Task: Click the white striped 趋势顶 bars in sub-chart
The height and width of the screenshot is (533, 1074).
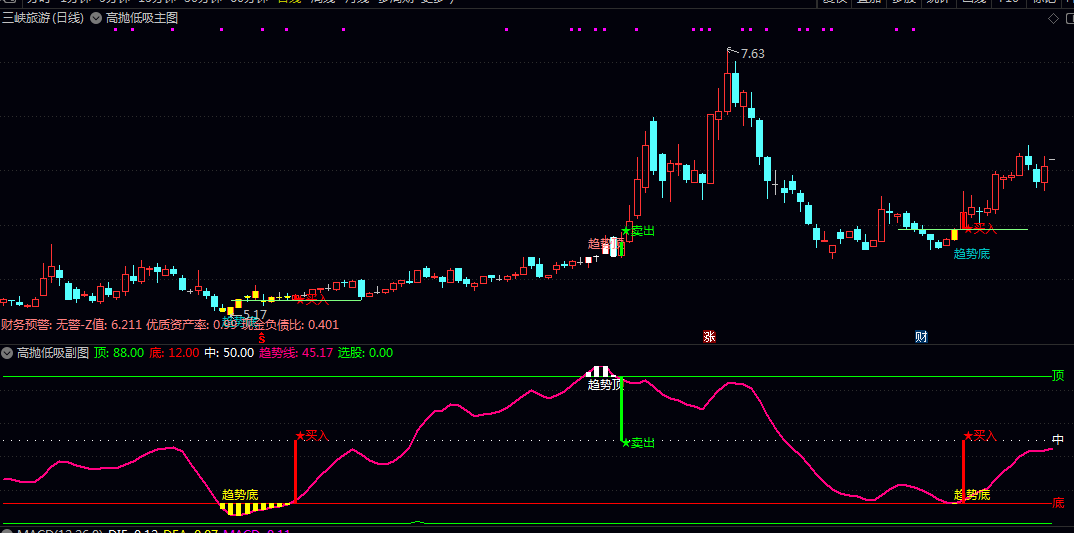Action: click(601, 371)
